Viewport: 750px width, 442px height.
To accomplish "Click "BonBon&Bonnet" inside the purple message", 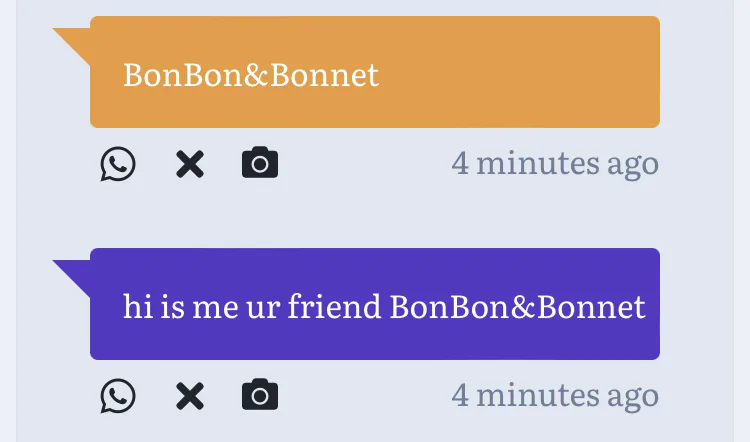I will [x=518, y=306].
